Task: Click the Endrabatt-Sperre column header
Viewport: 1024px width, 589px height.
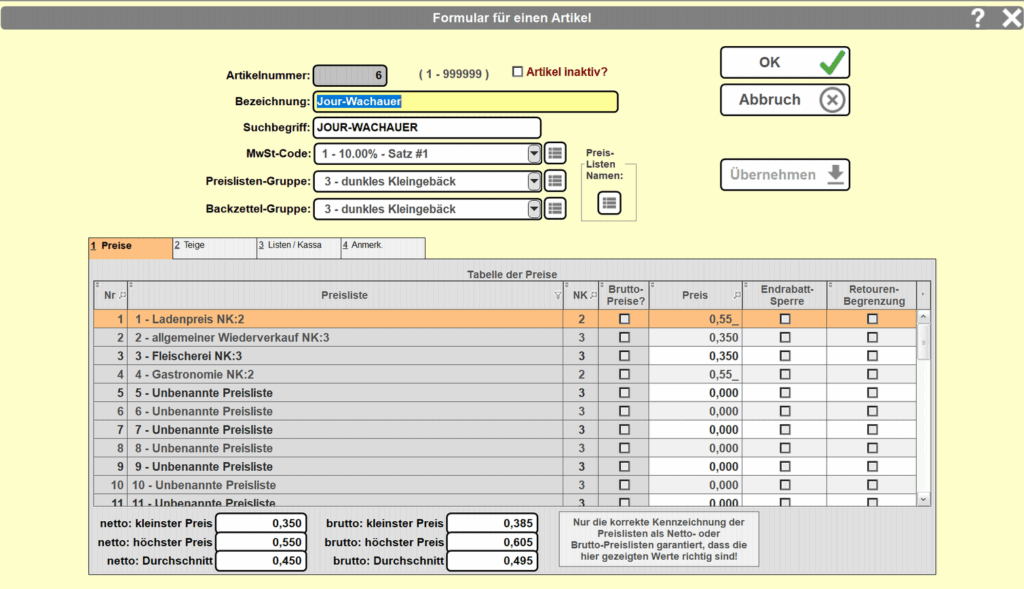Action: point(786,295)
